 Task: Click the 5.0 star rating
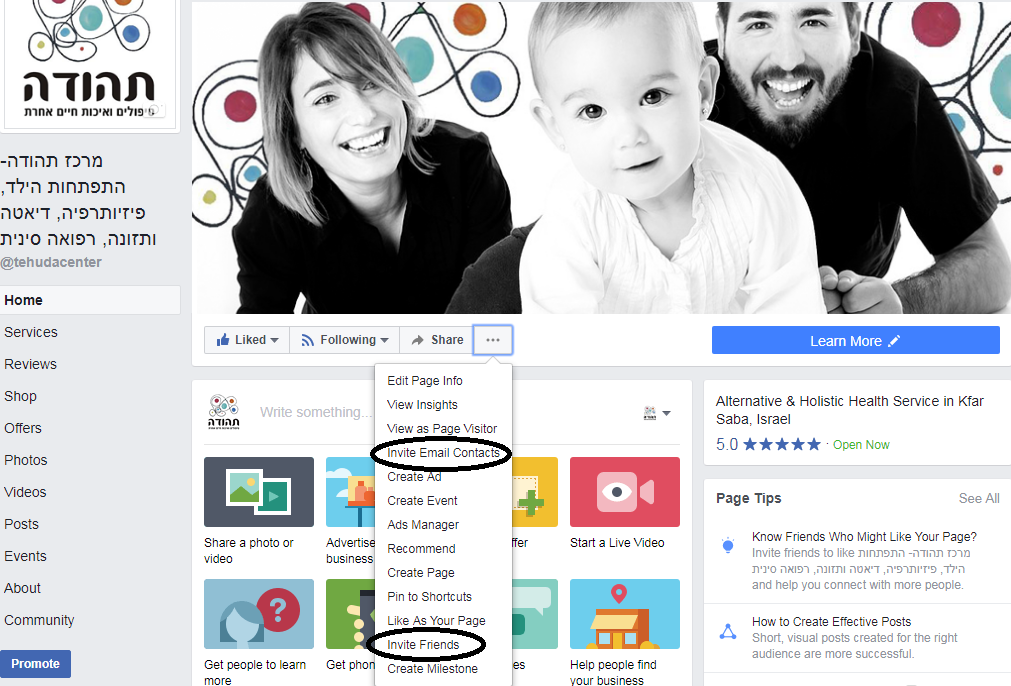point(768,444)
